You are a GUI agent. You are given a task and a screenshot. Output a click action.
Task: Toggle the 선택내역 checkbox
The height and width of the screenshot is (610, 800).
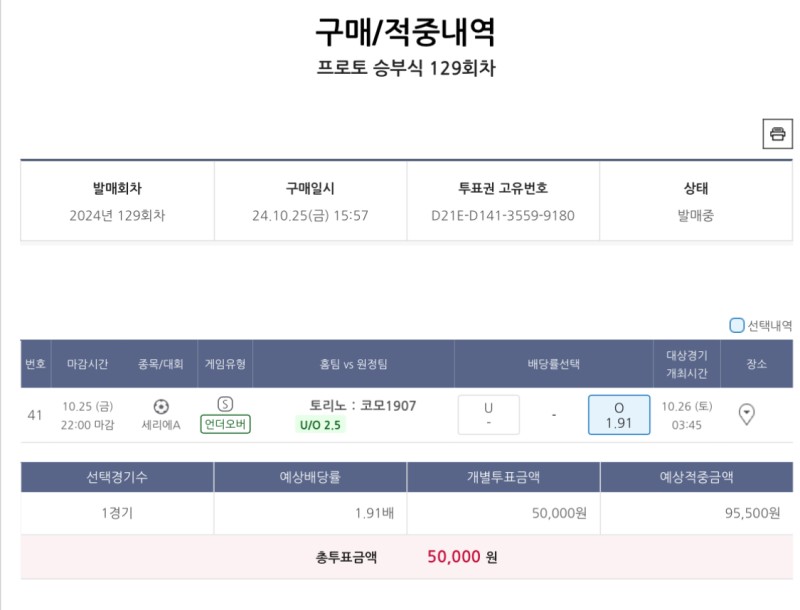pos(737,325)
